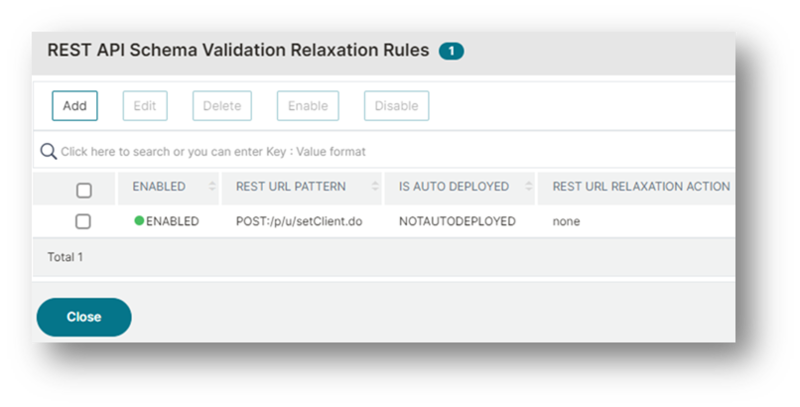Screen dimensions: 800x407
Task: Click the search magnifier icon
Action: [x=48, y=151]
